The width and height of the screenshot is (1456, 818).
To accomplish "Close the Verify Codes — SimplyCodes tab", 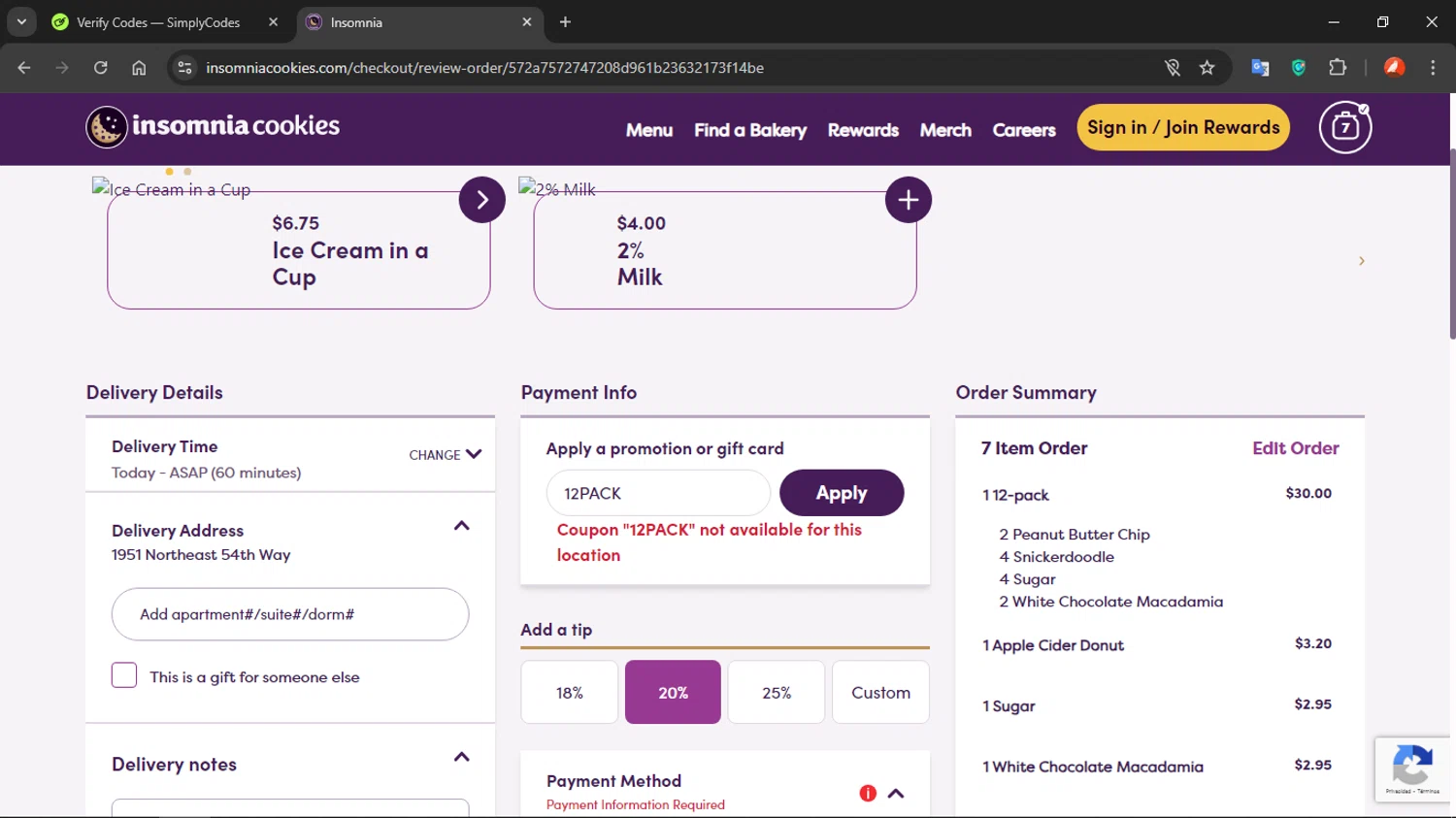I will 273,21.
